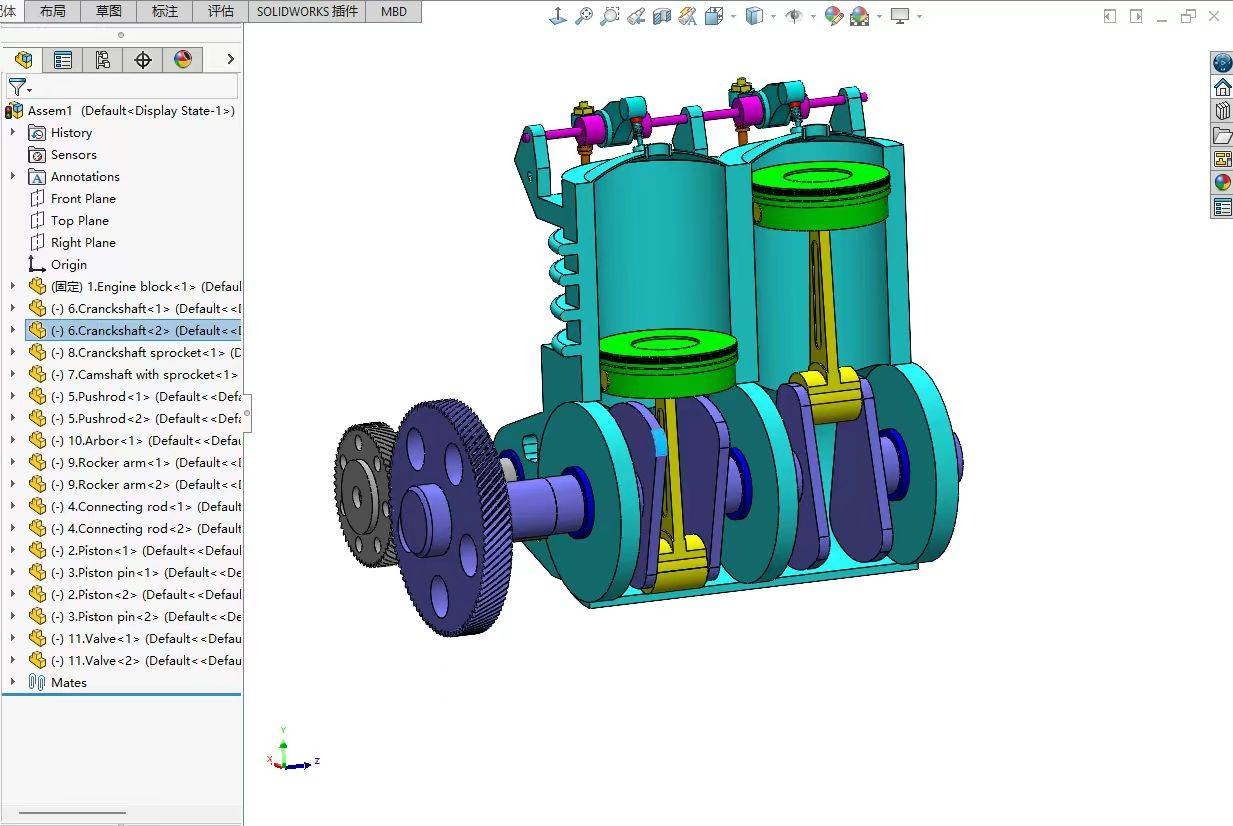This screenshot has width=1233, height=826.
Task: Open the PropertyManager panel tab
Action: [63, 60]
